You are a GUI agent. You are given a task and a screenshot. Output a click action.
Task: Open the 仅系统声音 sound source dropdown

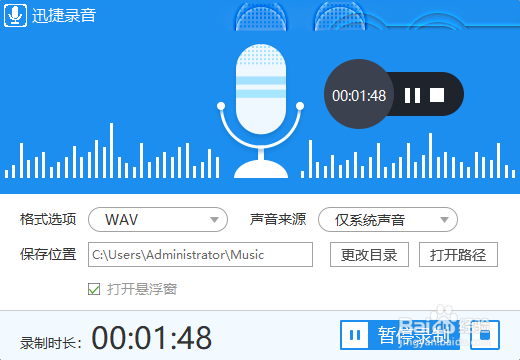tap(388, 220)
